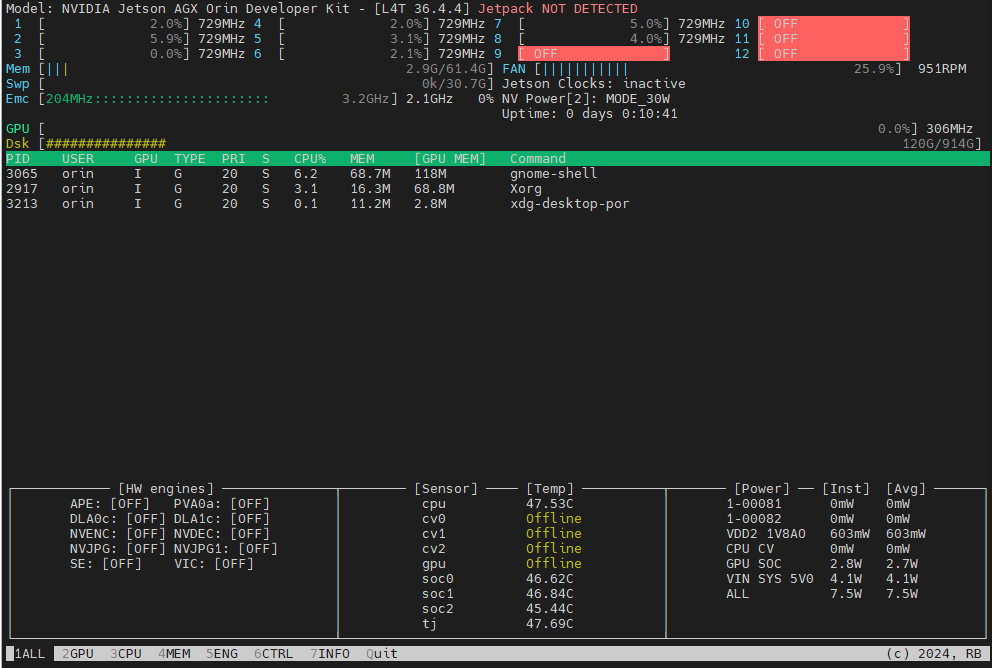Click the yellow Offline status for cv0 sensor
992x668 pixels.
pos(554,519)
